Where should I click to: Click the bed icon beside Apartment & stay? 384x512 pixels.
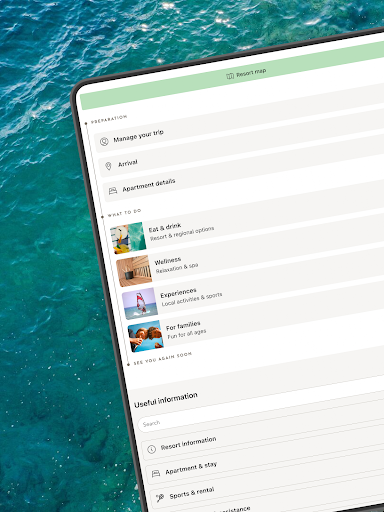click(156, 474)
